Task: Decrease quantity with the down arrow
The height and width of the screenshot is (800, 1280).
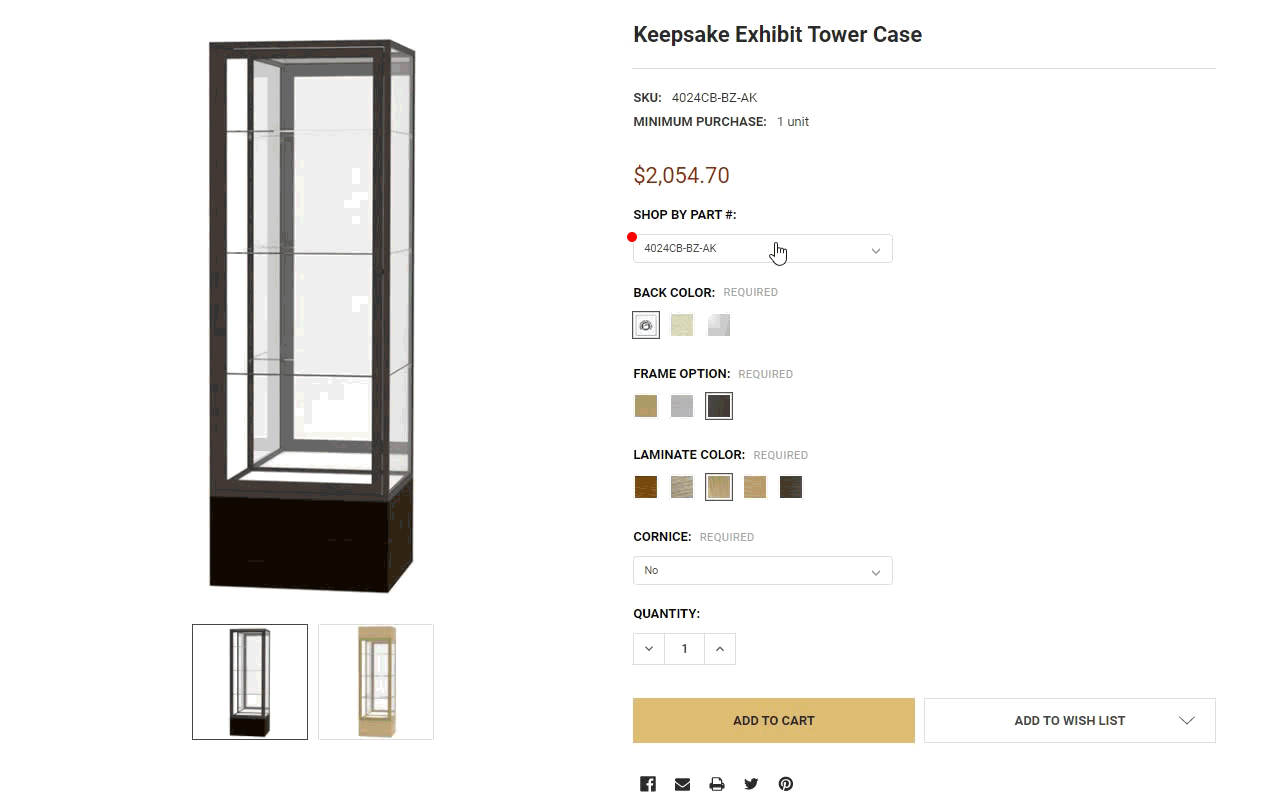Action: pyautogui.click(x=649, y=649)
